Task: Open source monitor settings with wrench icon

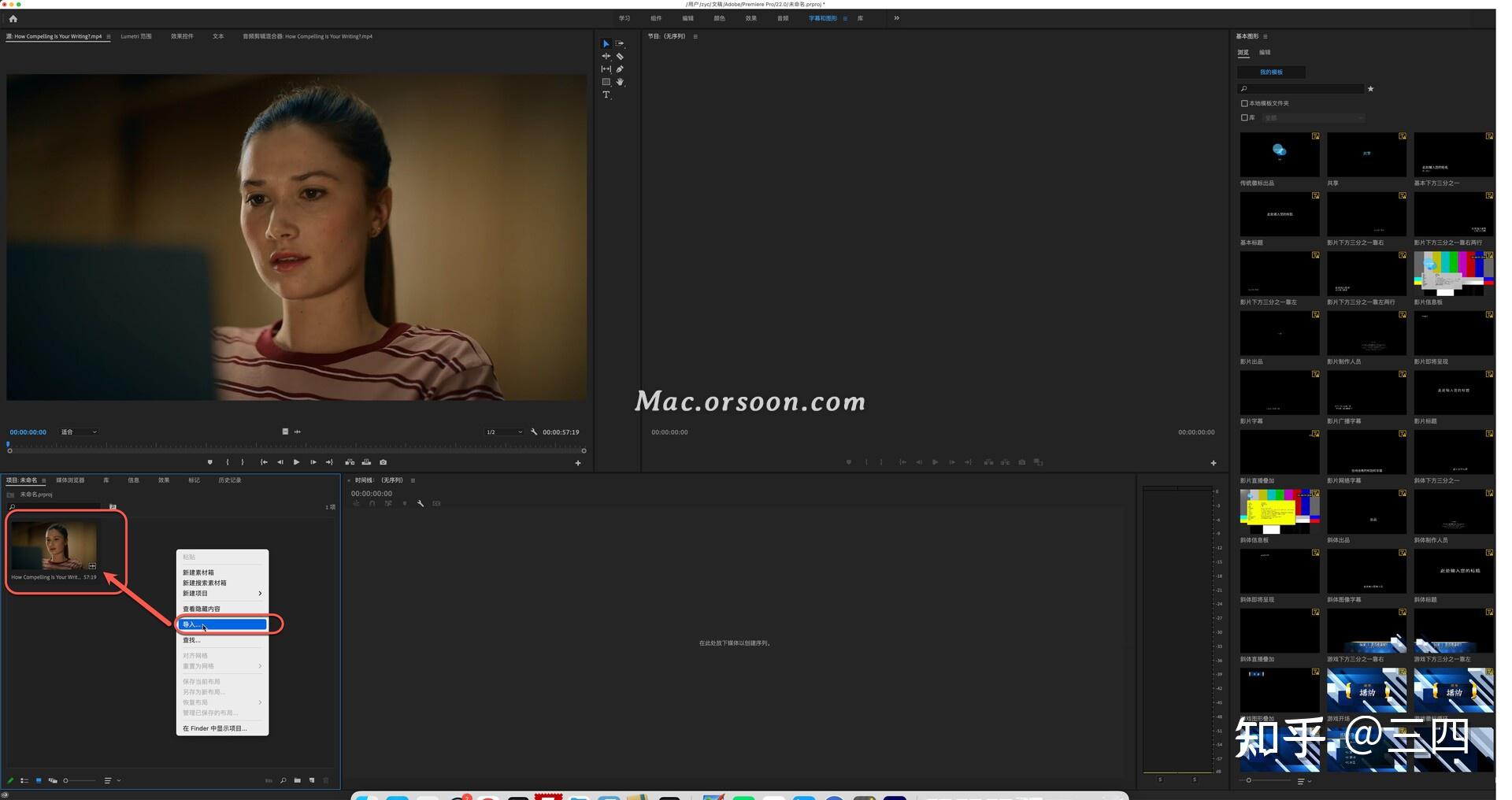Action: (535, 432)
